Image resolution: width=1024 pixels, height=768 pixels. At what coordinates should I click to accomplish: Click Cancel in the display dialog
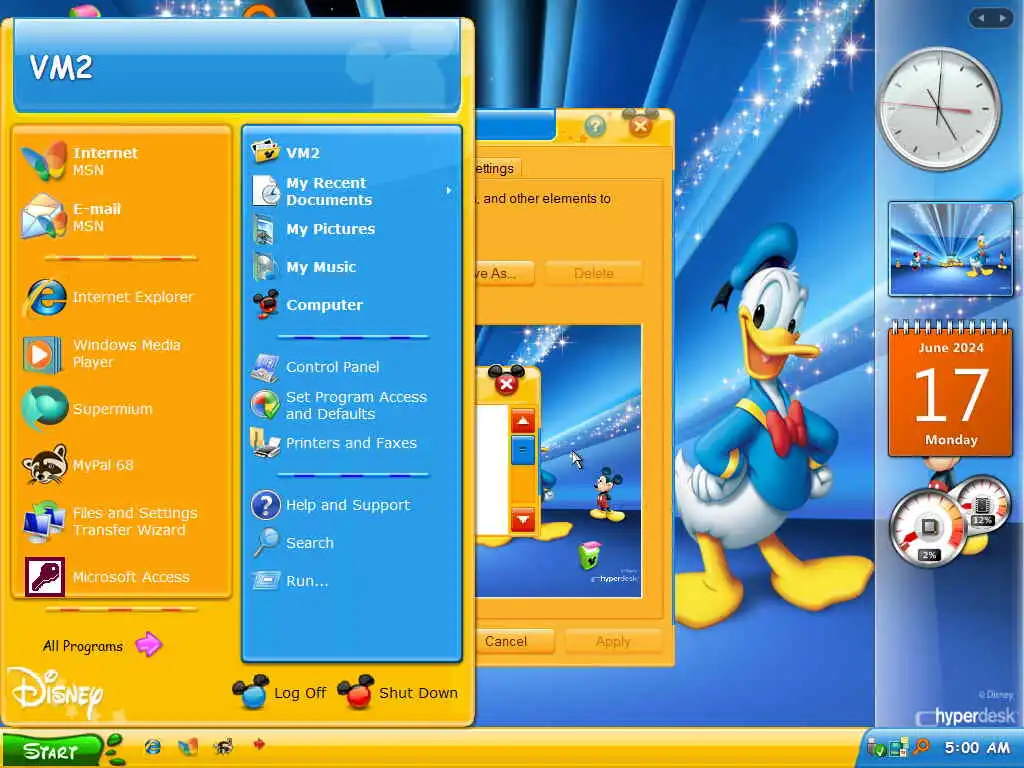tap(514, 641)
